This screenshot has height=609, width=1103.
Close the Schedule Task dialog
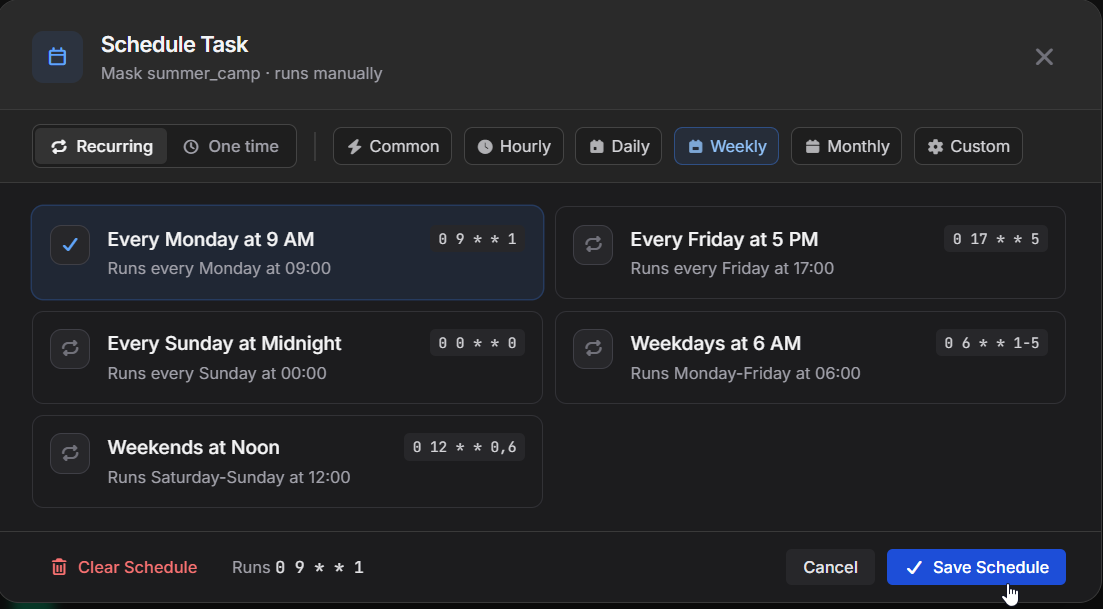point(1044,57)
